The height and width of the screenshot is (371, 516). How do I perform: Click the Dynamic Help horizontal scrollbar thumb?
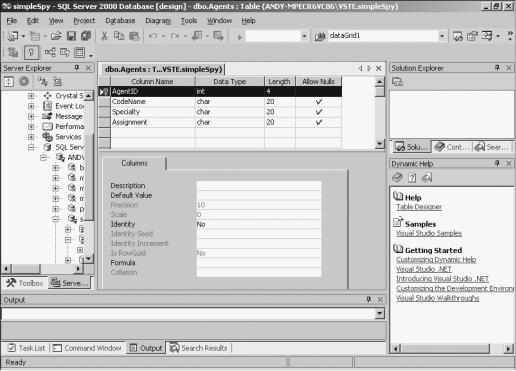tap(445, 348)
